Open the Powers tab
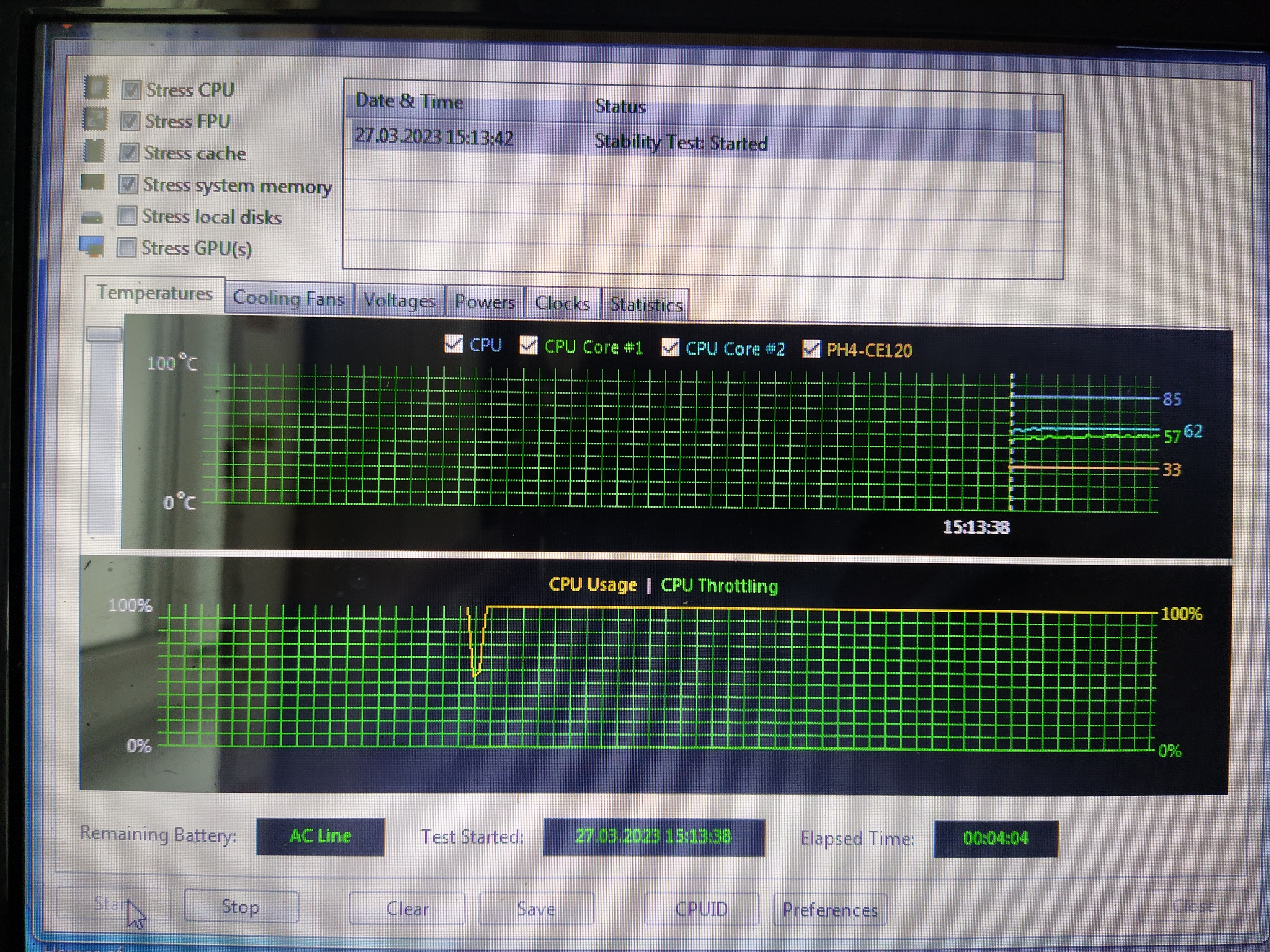1270x952 pixels. 485,302
